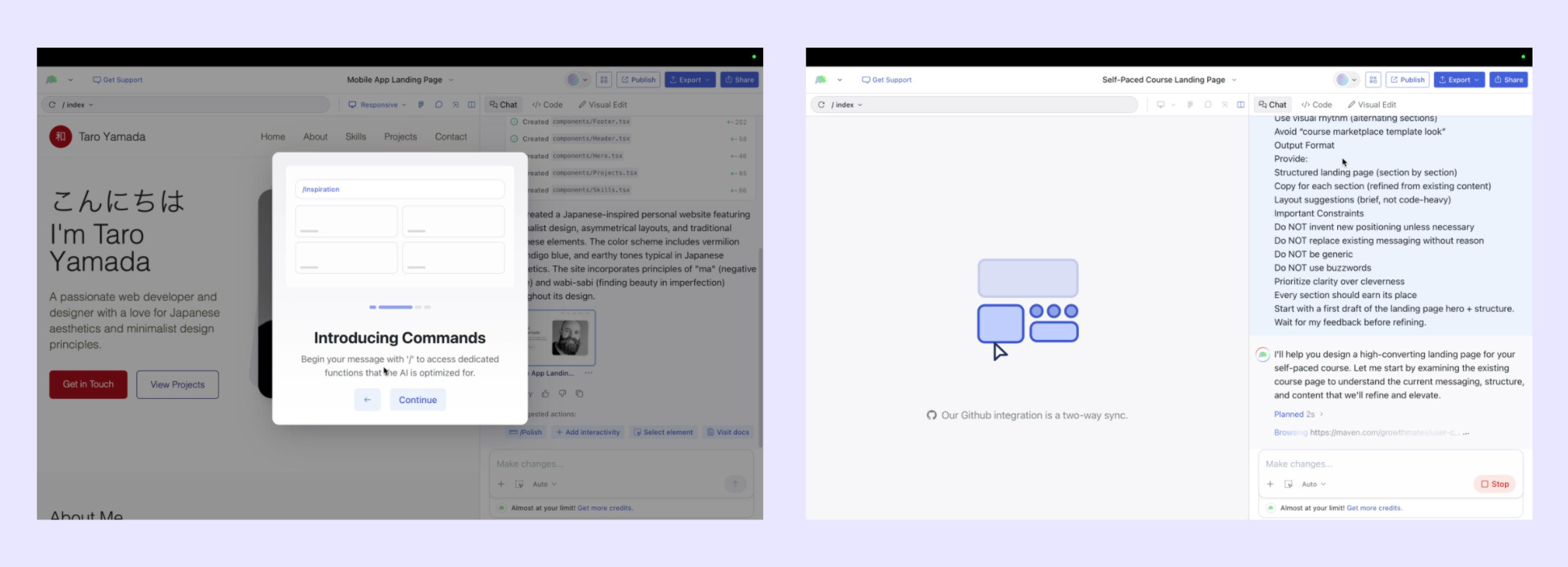Open the / index page selector in left window
Image resolution: width=1568 pixels, height=567 pixels.
point(78,105)
